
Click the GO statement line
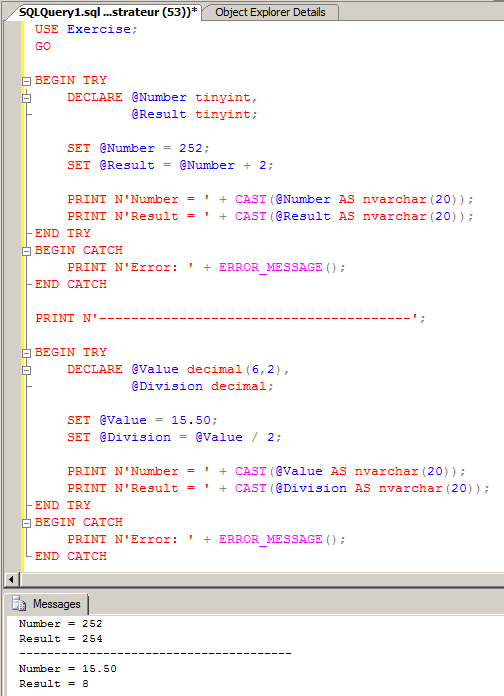tap(43, 46)
